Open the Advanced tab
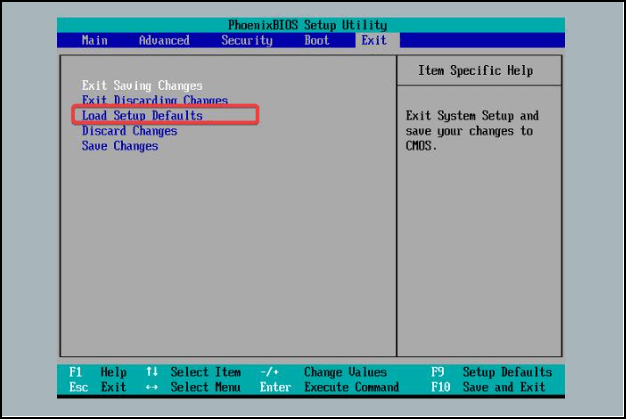This screenshot has width=626, height=419. (164, 41)
